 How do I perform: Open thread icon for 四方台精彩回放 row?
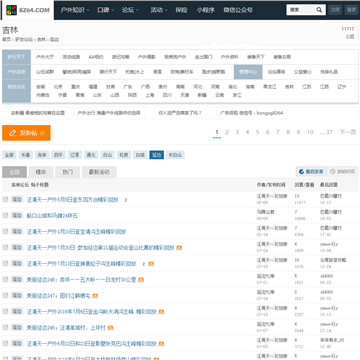point(5,200)
